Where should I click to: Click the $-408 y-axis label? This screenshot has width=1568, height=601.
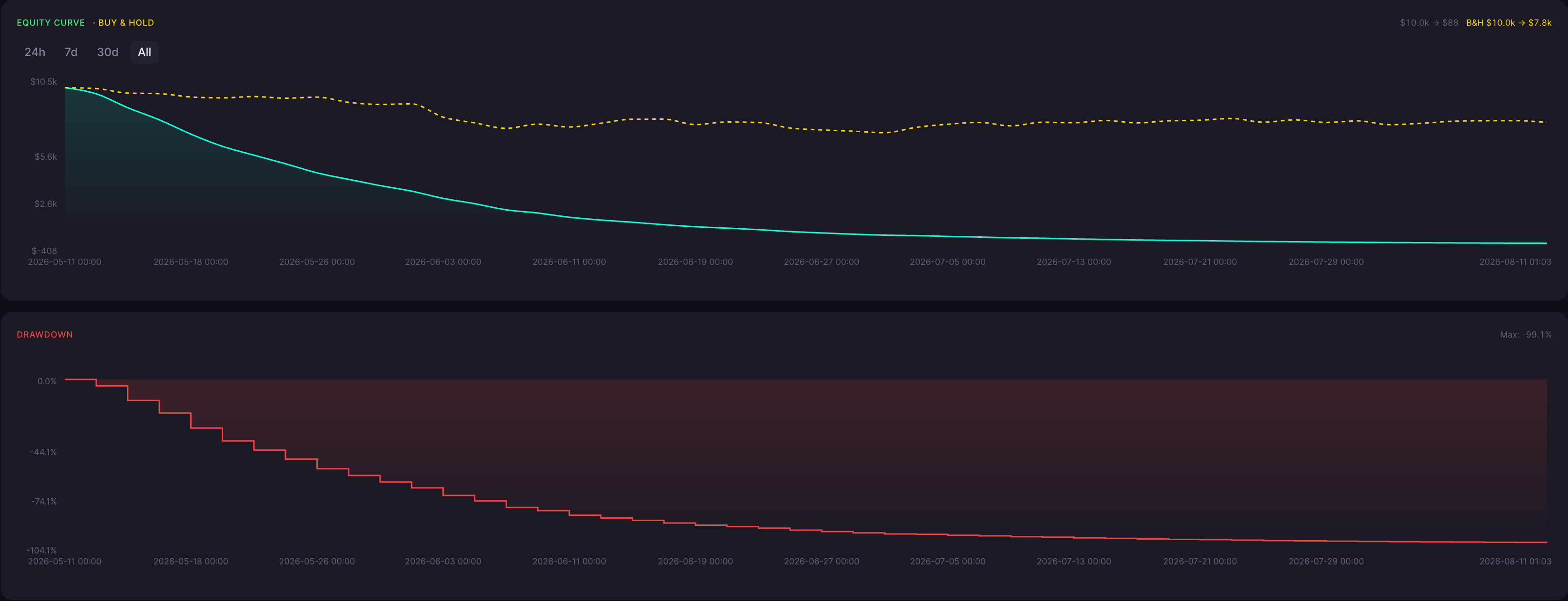point(44,251)
